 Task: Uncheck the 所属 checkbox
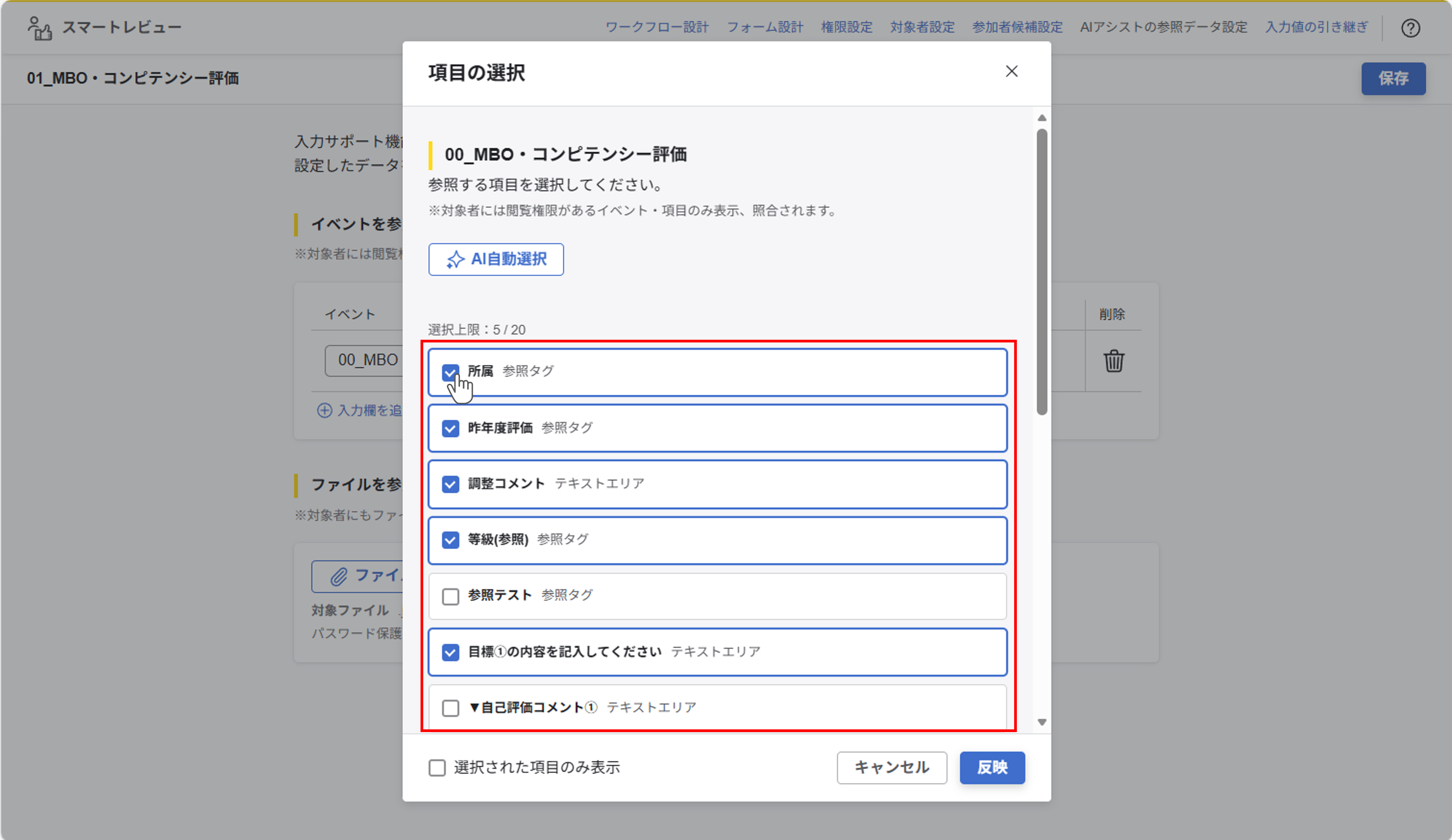(450, 372)
